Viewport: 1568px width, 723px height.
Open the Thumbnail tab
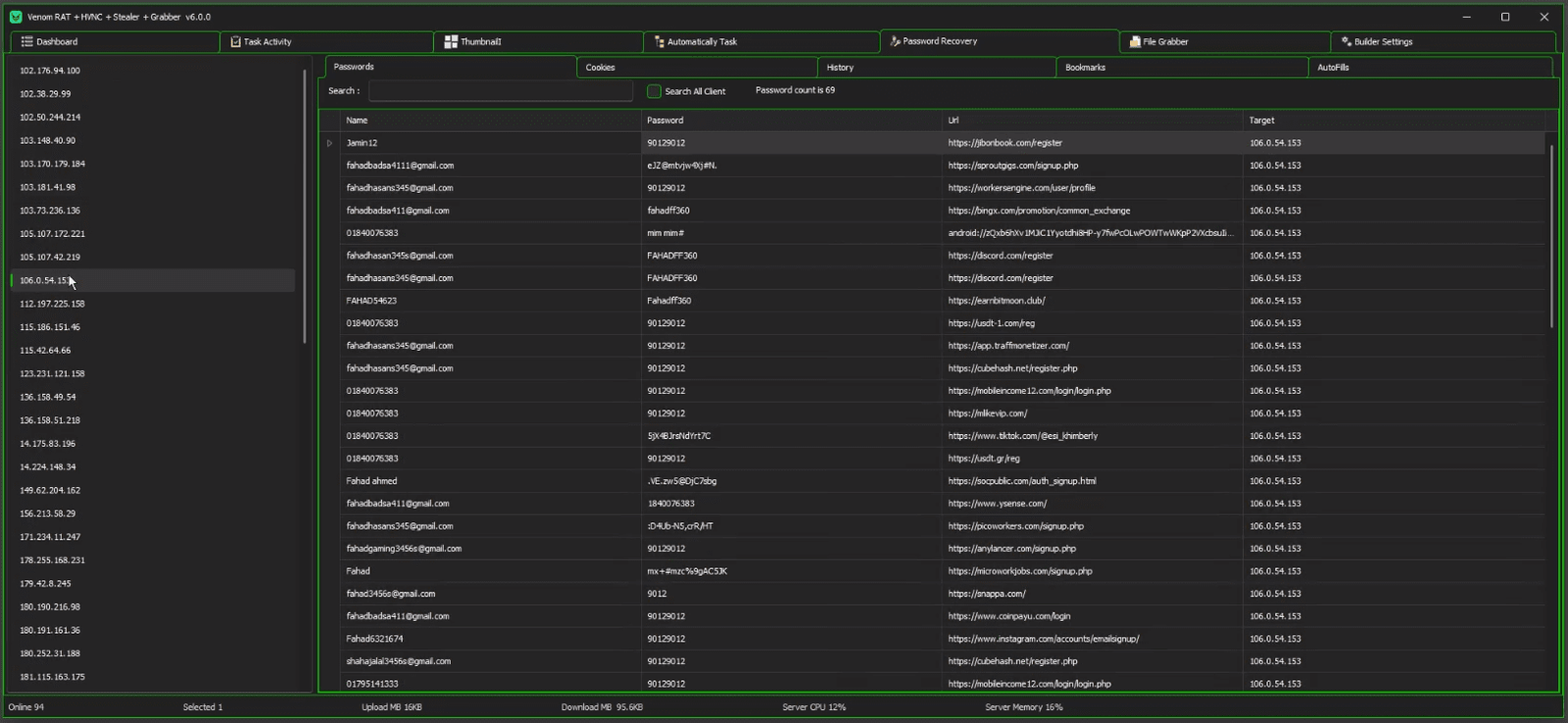[539, 42]
